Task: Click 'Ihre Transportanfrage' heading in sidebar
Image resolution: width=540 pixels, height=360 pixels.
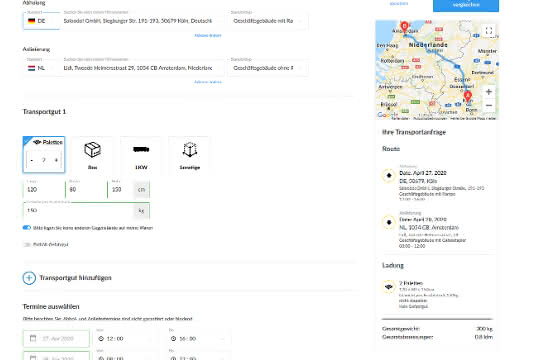Action: coord(414,132)
